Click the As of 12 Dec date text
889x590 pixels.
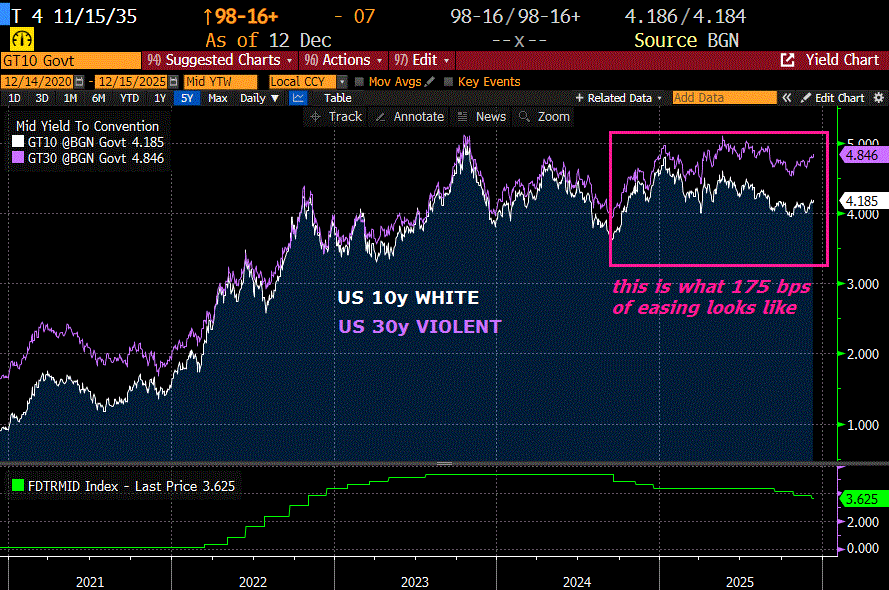click(268, 40)
